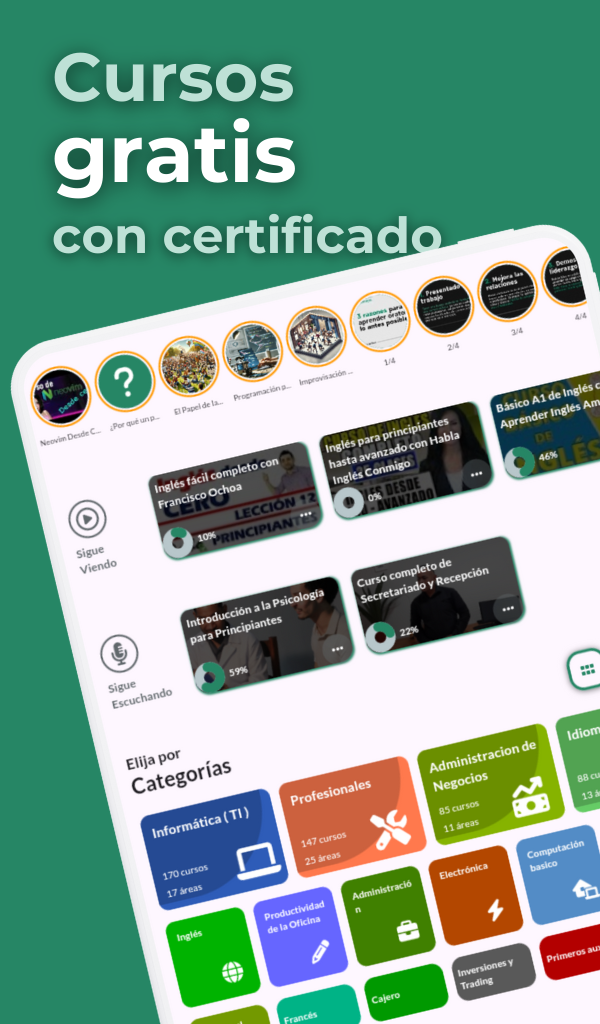
Task: Open Básico A1 de Inglés course
Action: 546,424
